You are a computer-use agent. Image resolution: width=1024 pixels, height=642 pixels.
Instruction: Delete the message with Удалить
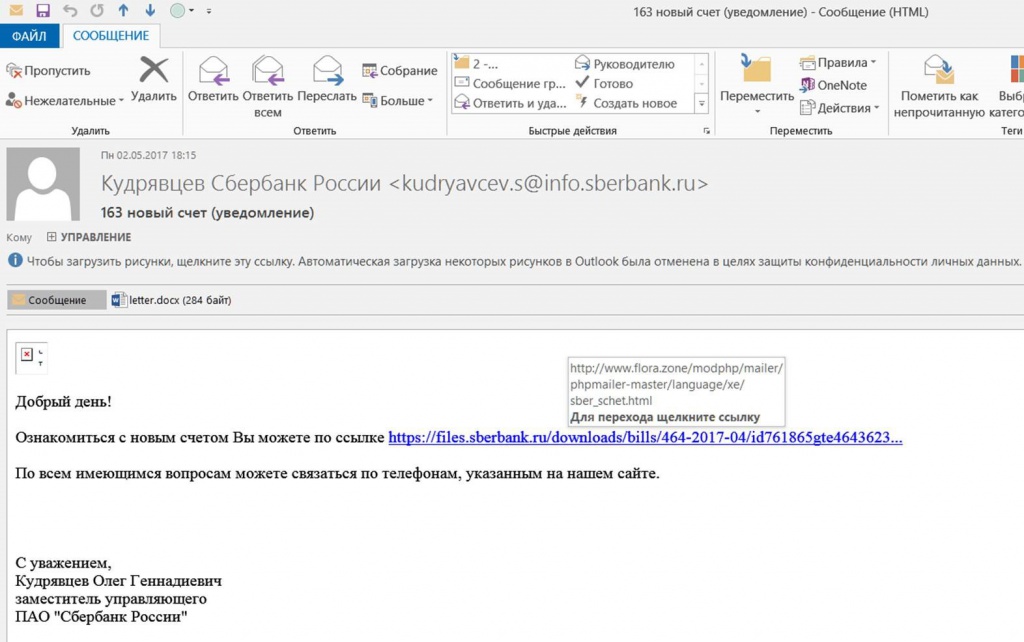tap(153, 80)
